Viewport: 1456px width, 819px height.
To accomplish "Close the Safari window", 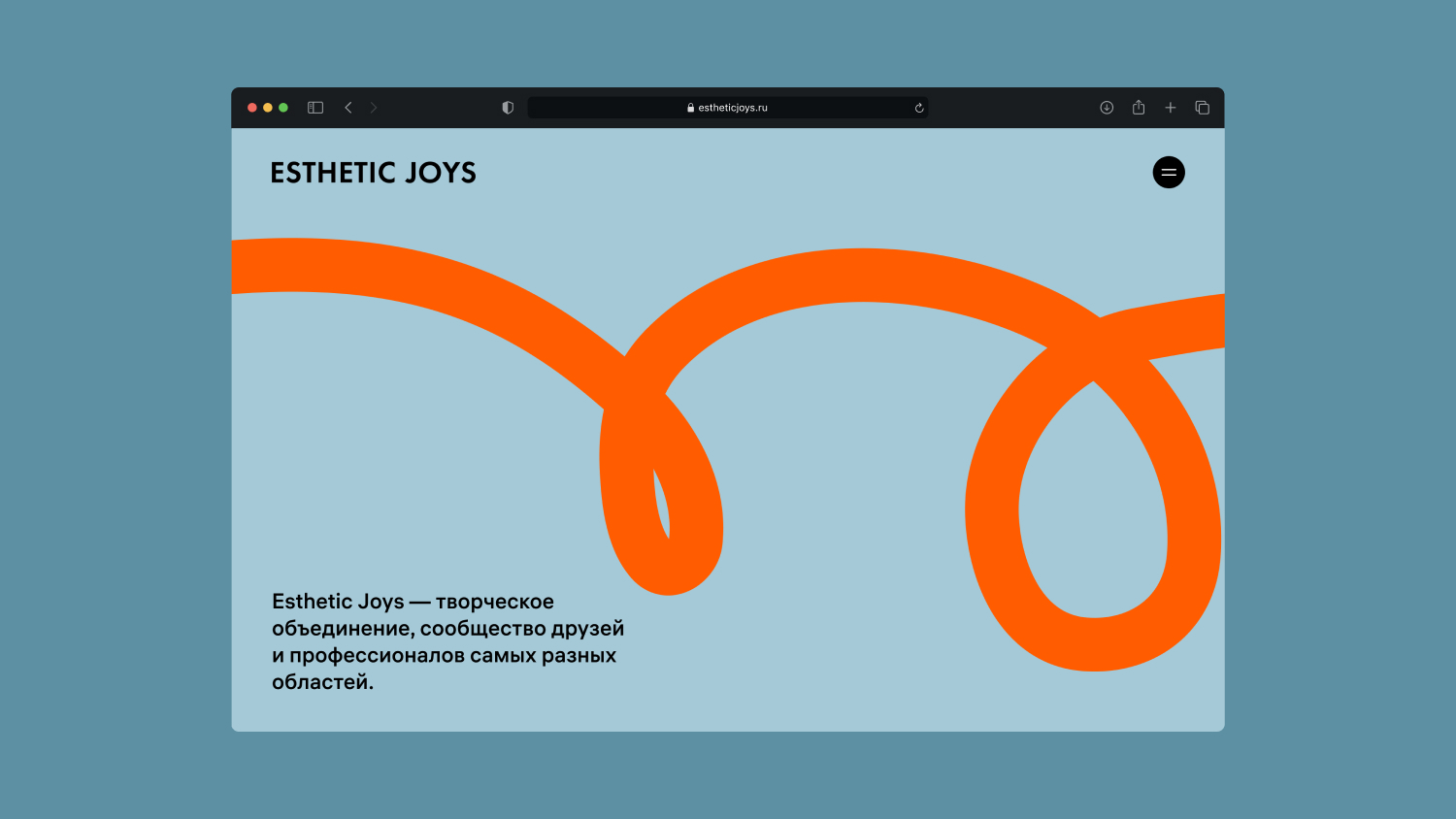I will pyautogui.click(x=252, y=108).
